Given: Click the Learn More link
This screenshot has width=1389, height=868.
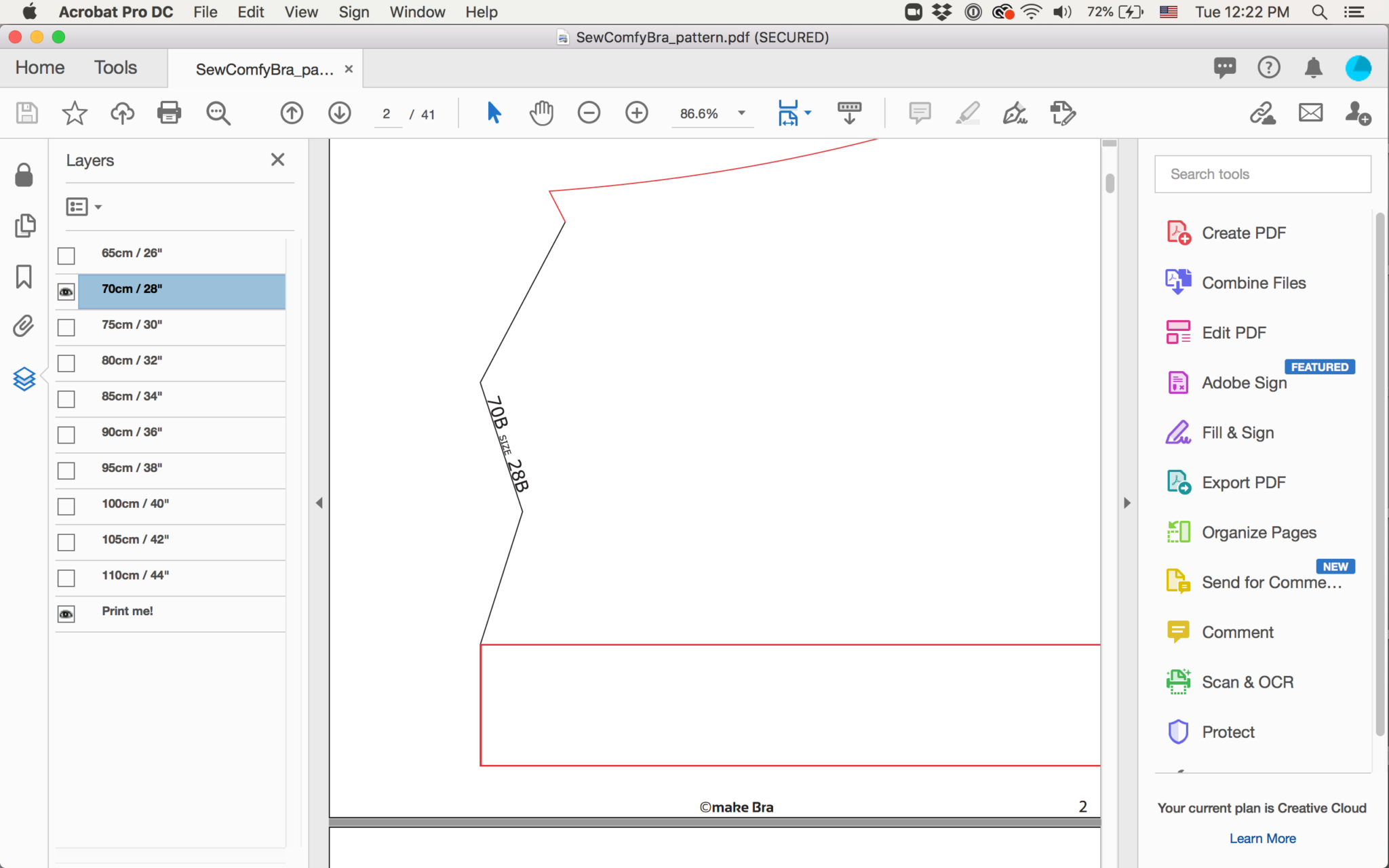Looking at the screenshot, I should (x=1262, y=838).
